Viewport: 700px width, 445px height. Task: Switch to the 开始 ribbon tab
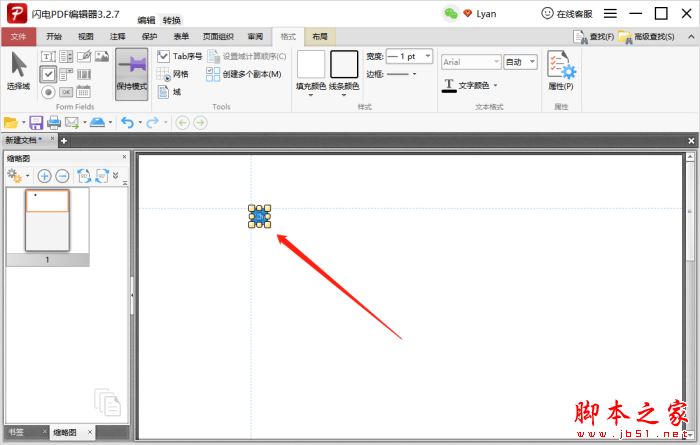pos(54,37)
